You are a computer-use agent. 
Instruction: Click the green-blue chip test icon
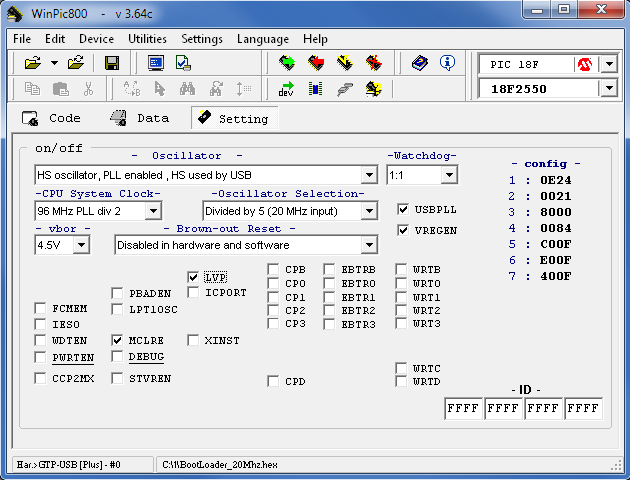316,89
